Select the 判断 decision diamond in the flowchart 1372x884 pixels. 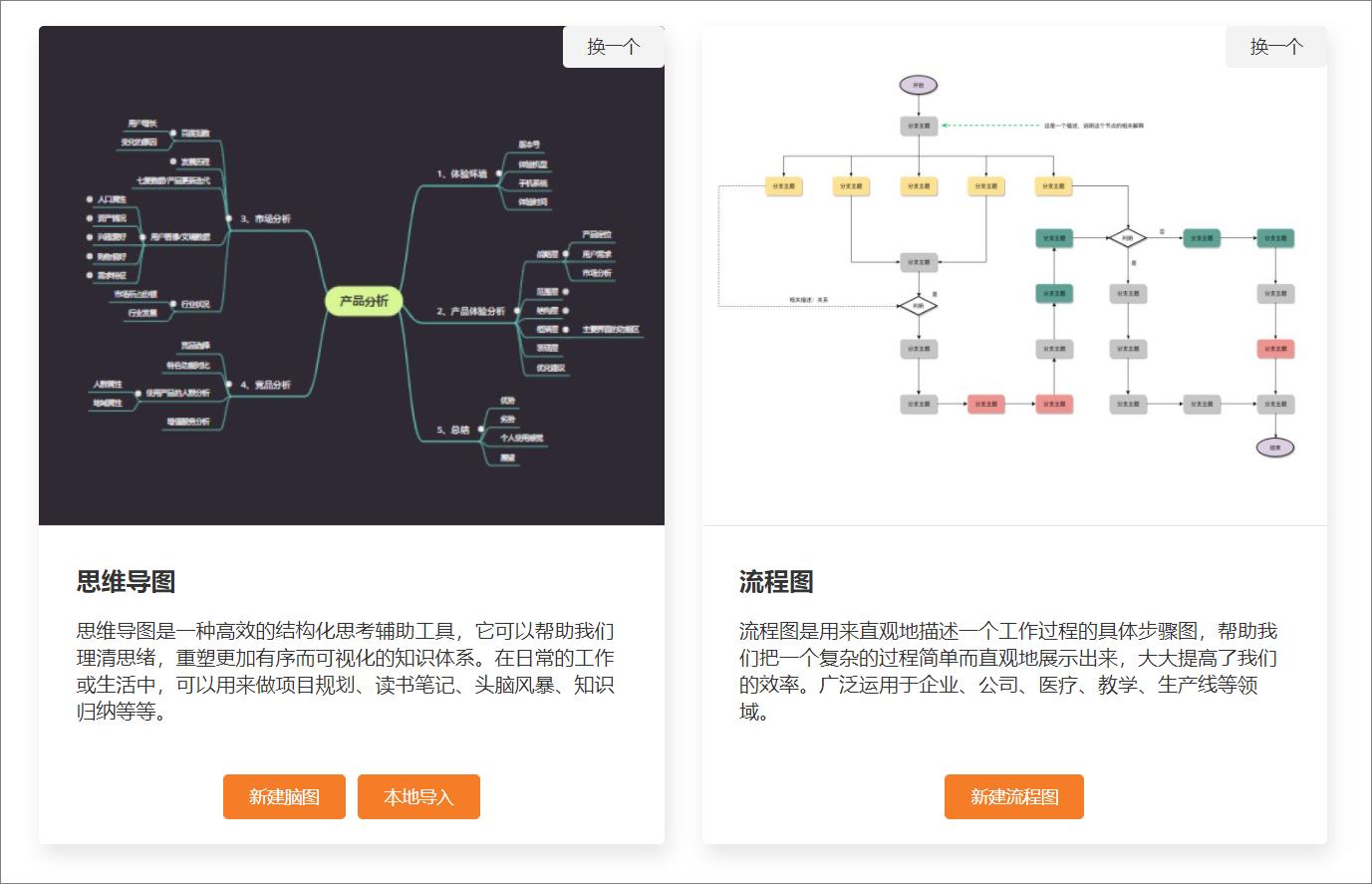[x=919, y=304]
